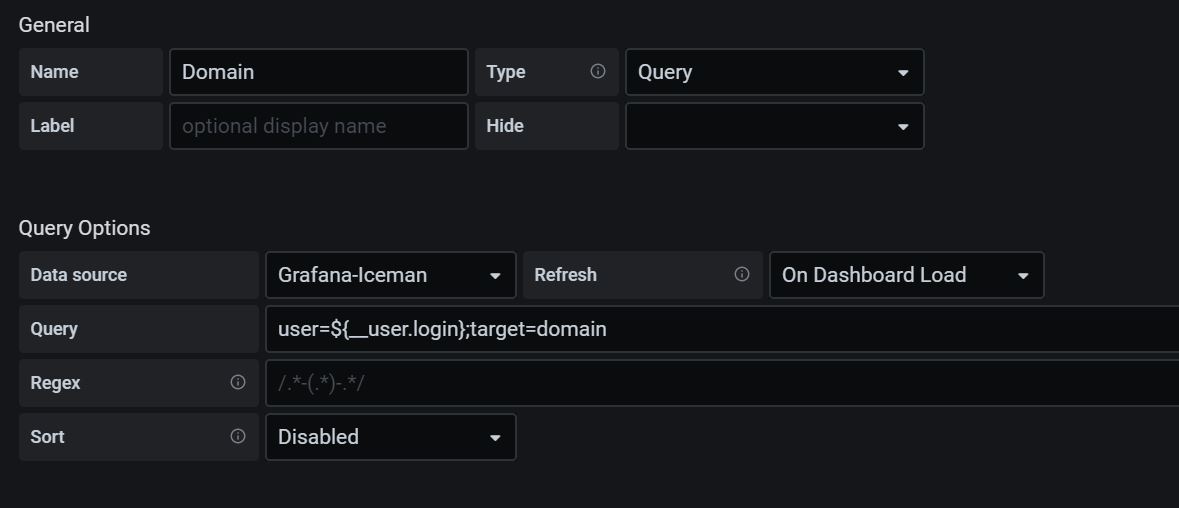Open the Type dropdown showing Query
The image size is (1179, 508).
(x=774, y=72)
